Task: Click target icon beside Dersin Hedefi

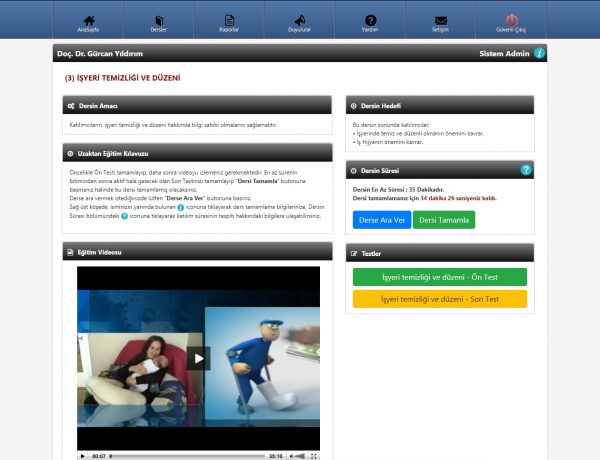Action: coord(354,106)
